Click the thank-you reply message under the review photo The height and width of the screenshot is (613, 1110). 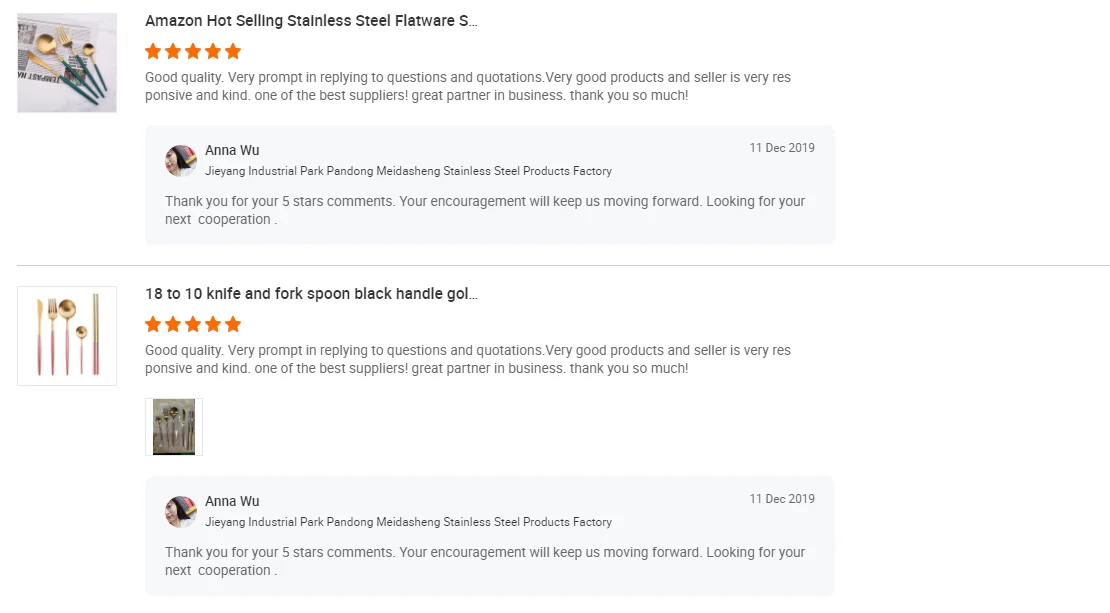pos(484,561)
